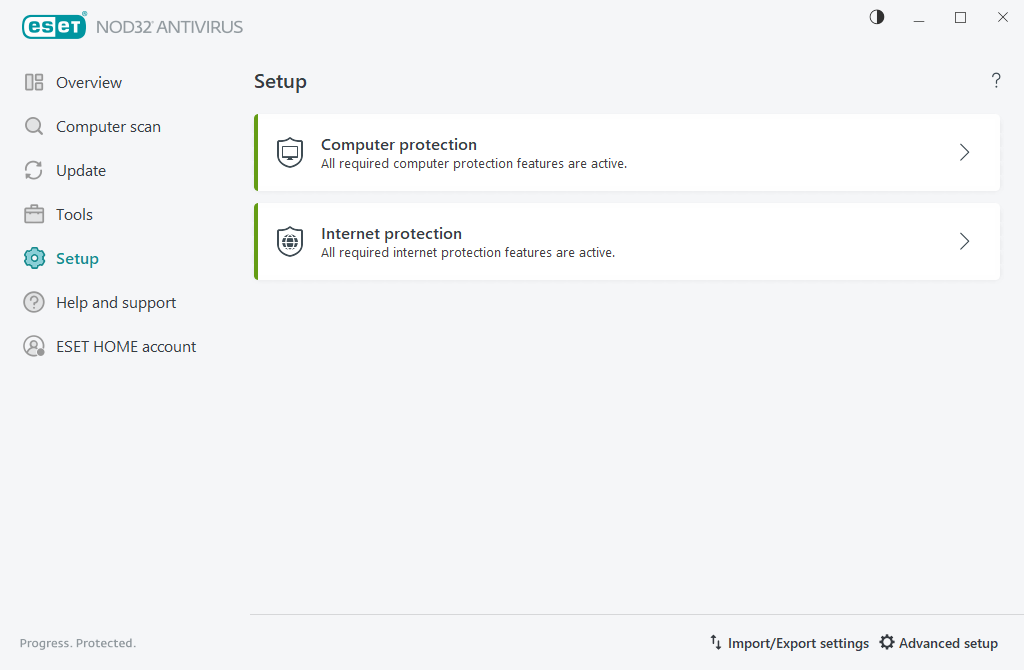Image resolution: width=1024 pixels, height=670 pixels.
Task: Click the Setup gear icon in sidebar
Action: [34, 259]
